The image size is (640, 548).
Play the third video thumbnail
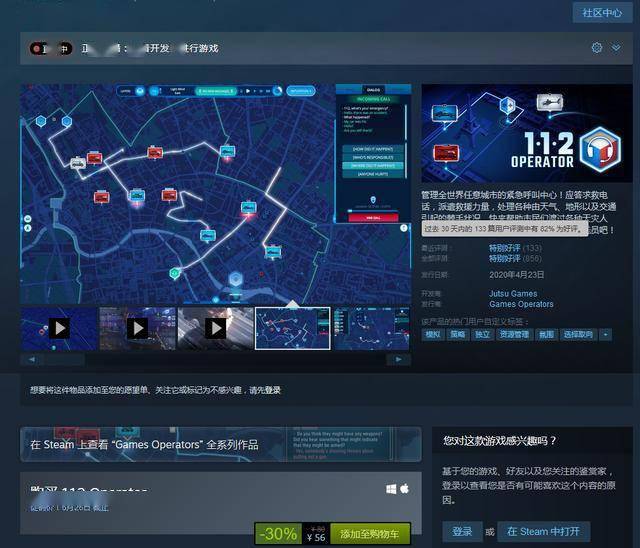(216, 328)
